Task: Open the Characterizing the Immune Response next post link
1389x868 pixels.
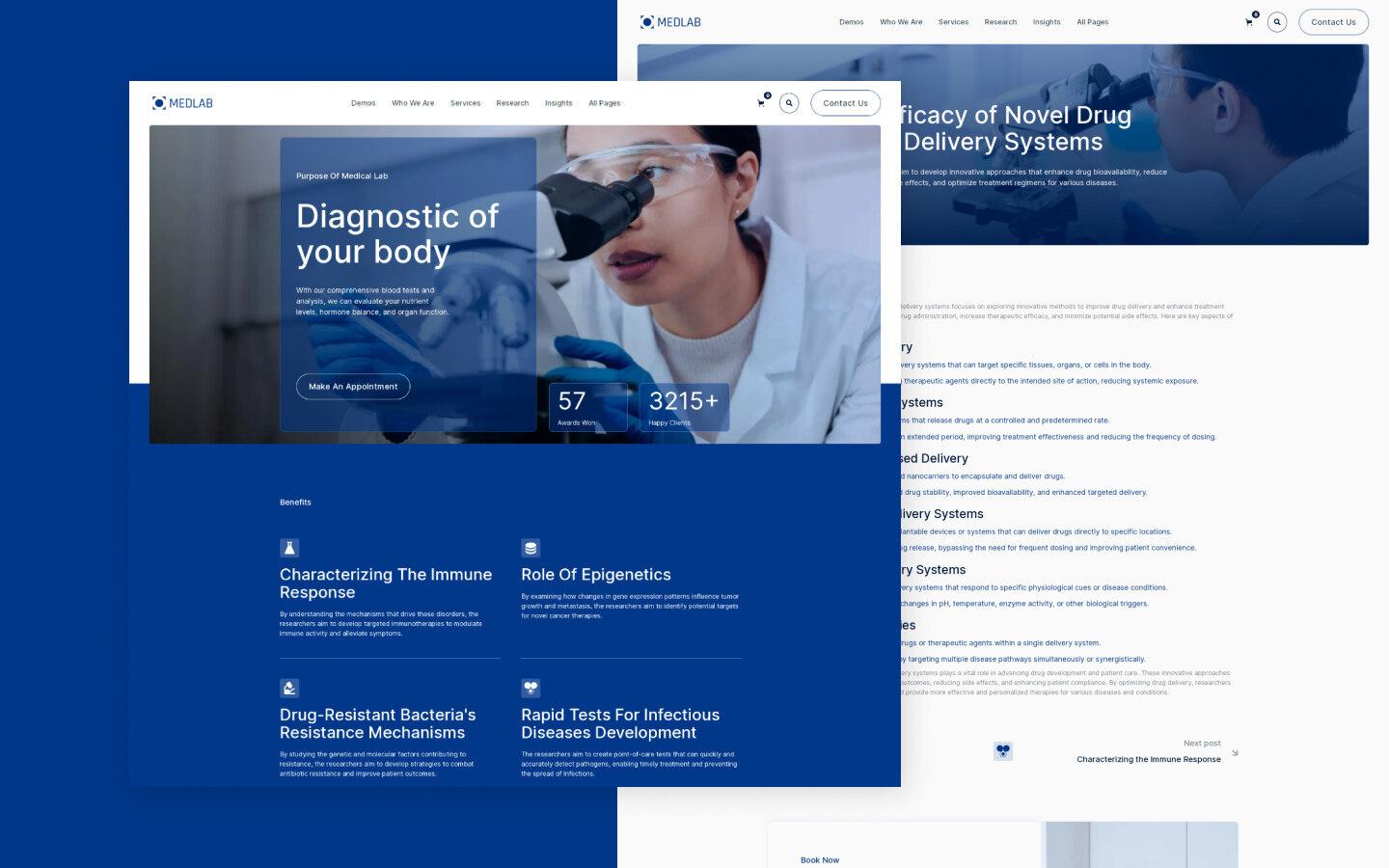Action: 1148,759
